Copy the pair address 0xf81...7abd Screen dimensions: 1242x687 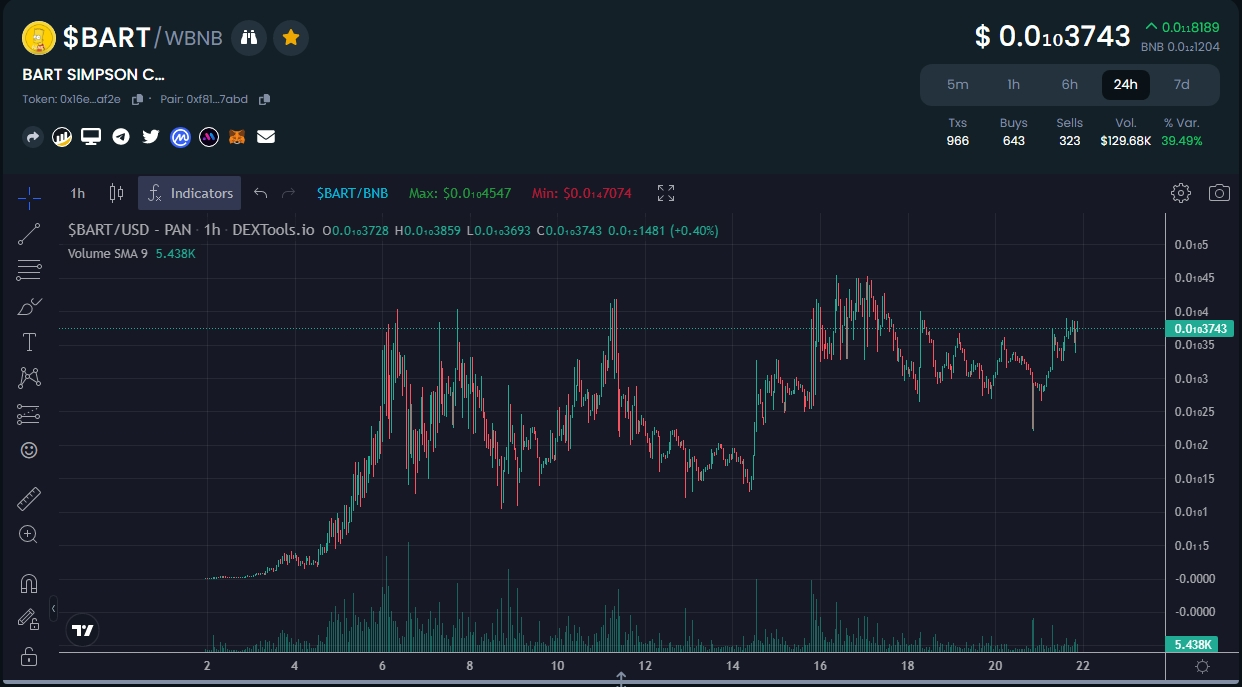(265, 99)
